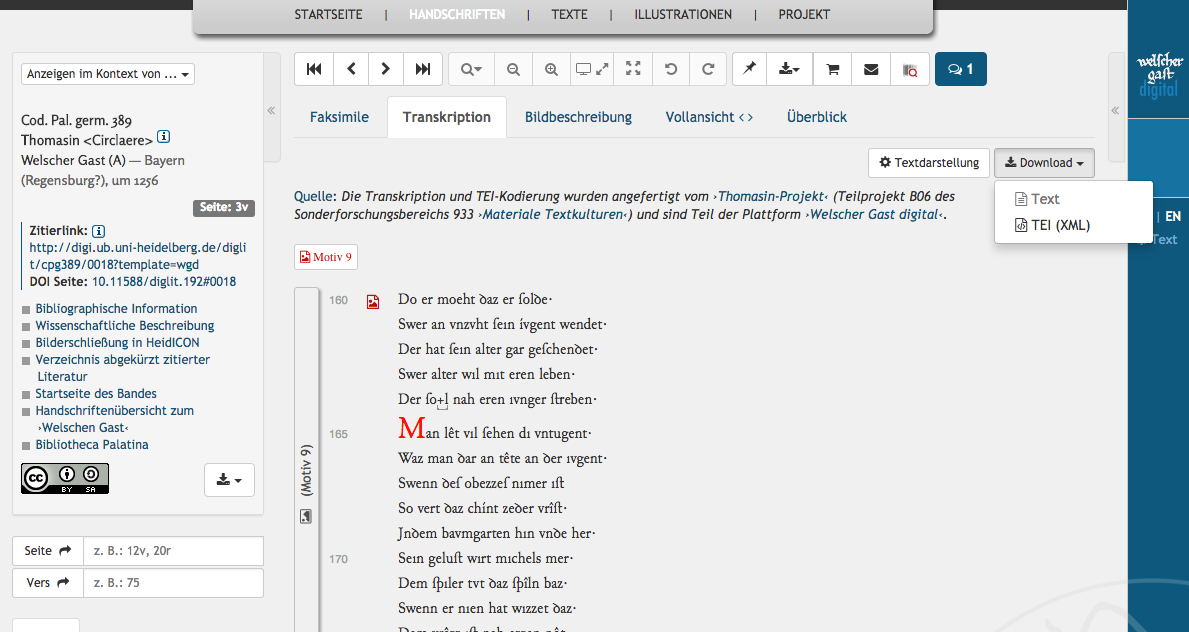This screenshot has height=632, width=1189.
Task: Open the toolbar download dropdown
Action: click(x=789, y=69)
